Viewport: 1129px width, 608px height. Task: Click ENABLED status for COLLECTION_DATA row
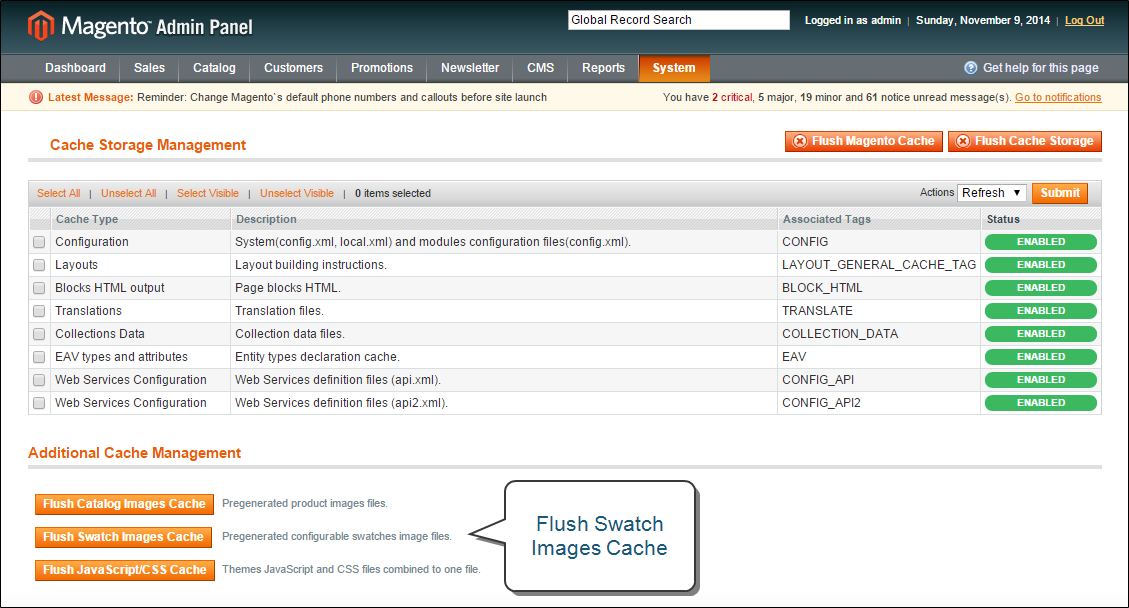click(1040, 334)
